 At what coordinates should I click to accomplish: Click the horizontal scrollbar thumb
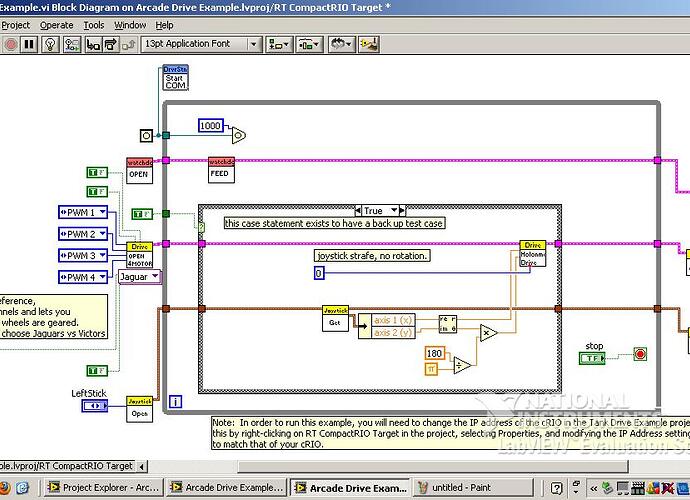(x=433, y=466)
